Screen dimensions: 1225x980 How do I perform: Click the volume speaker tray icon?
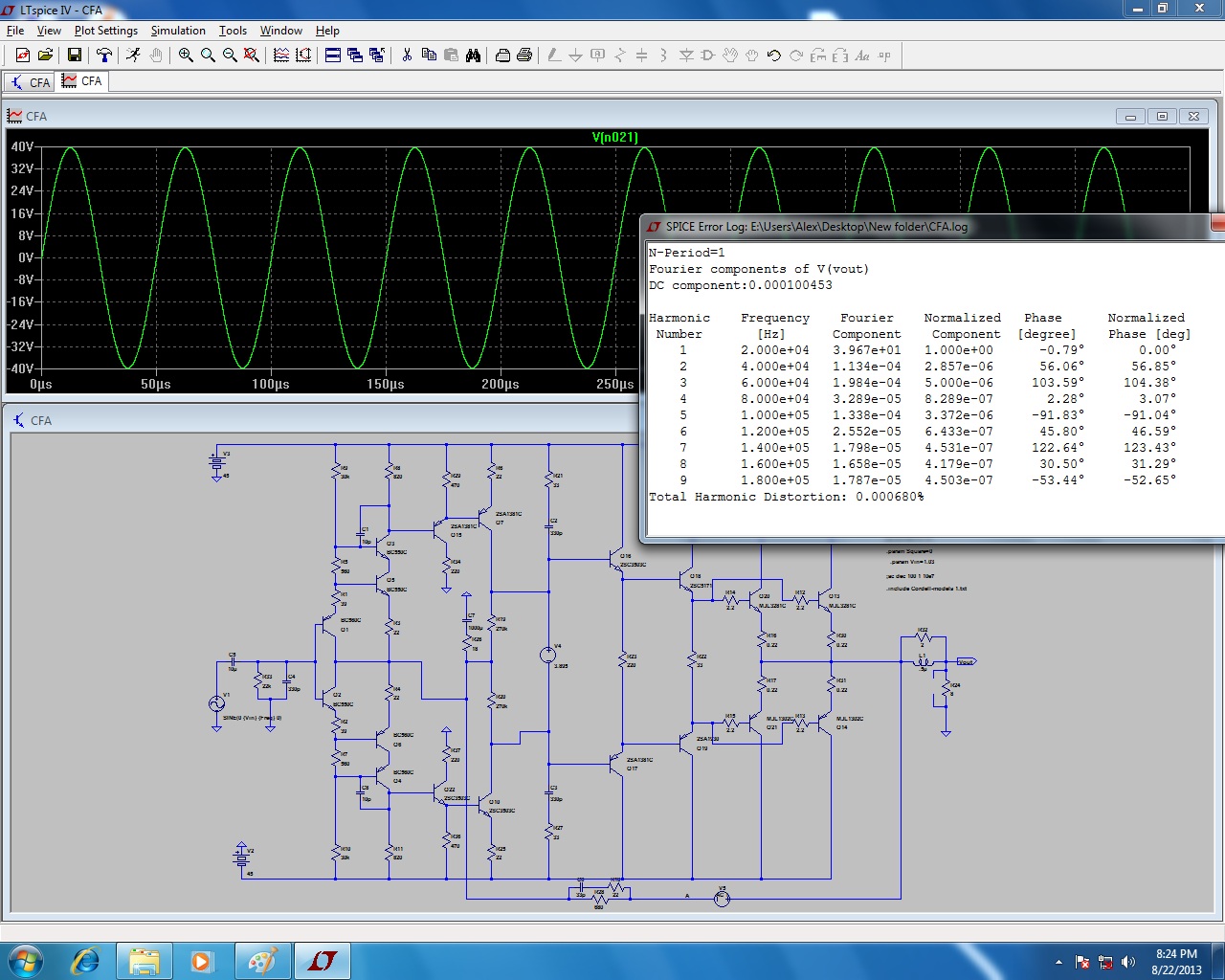click(x=1128, y=962)
